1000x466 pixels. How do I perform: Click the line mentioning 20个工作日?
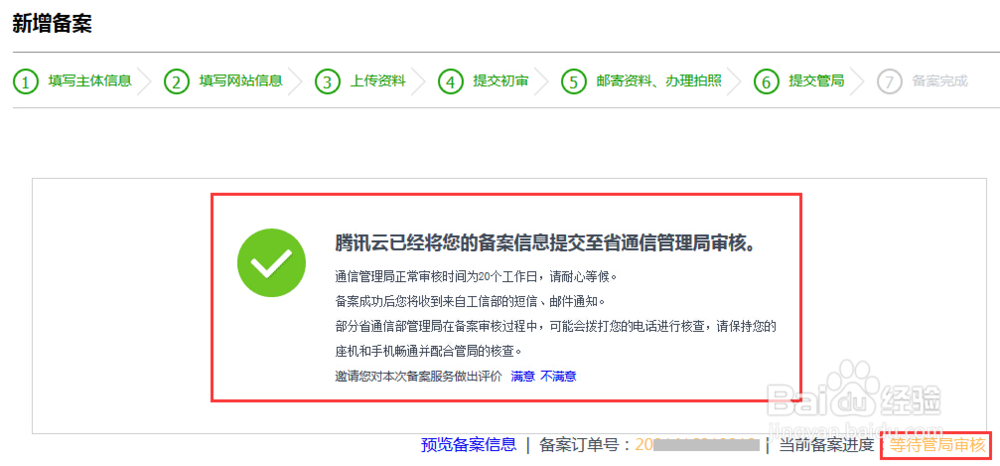[477, 277]
